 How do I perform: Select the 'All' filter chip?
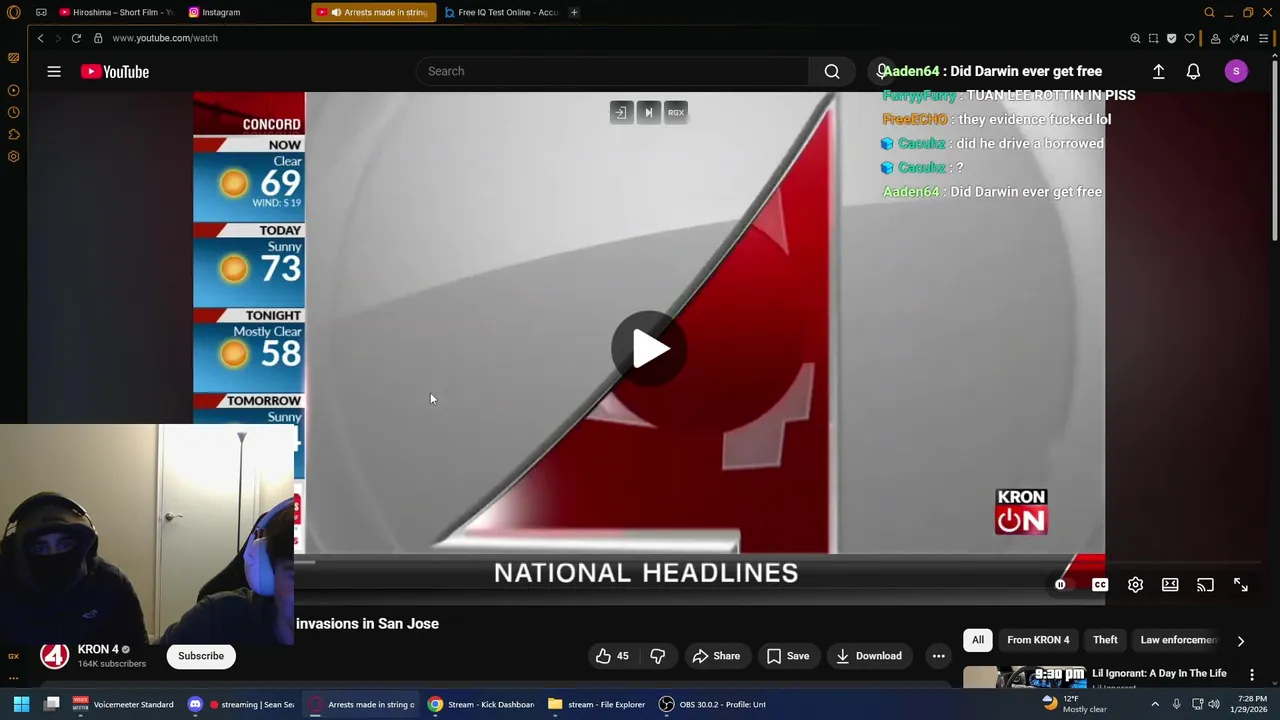point(978,640)
